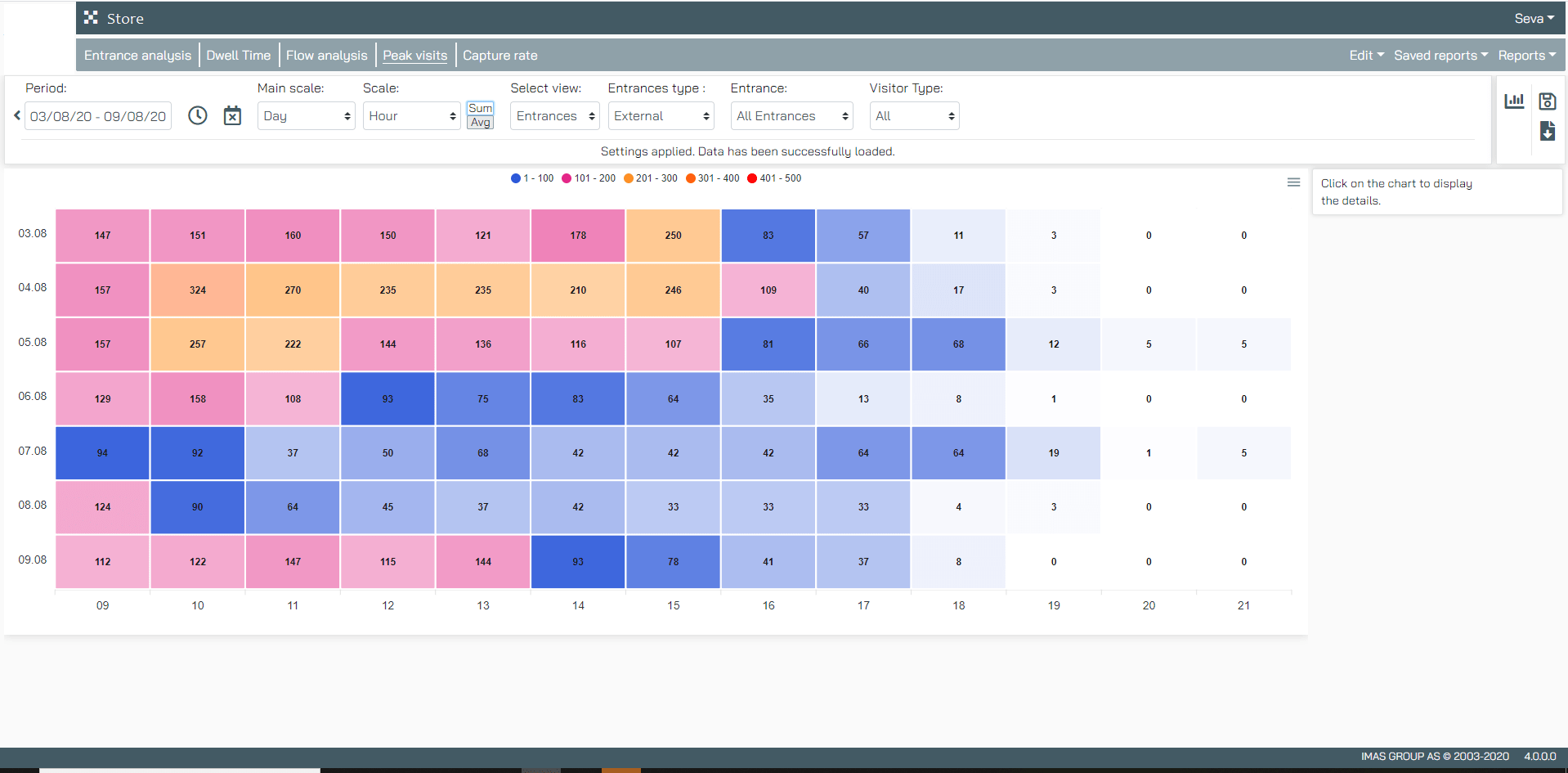The image size is (1568, 773).
Task: Click the Store grid icon in header
Action: pos(91,18)
